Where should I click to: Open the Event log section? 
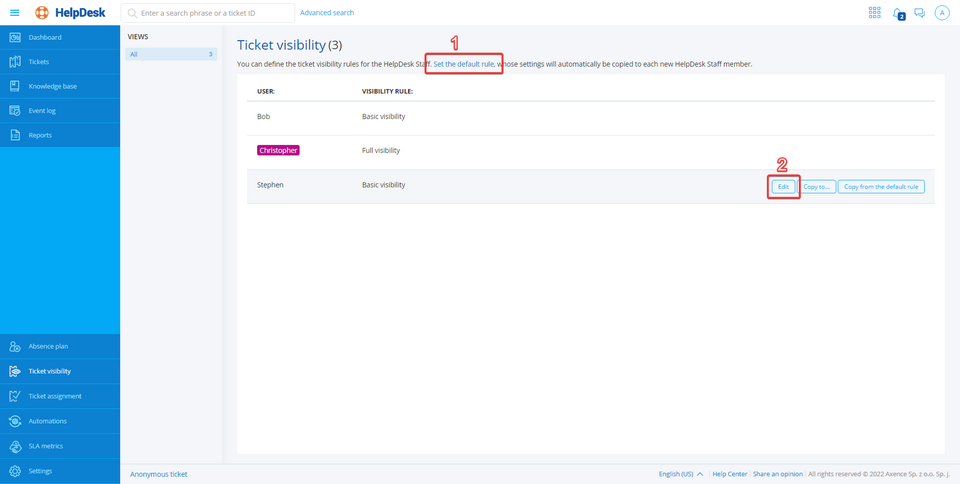tap(42, 110)
